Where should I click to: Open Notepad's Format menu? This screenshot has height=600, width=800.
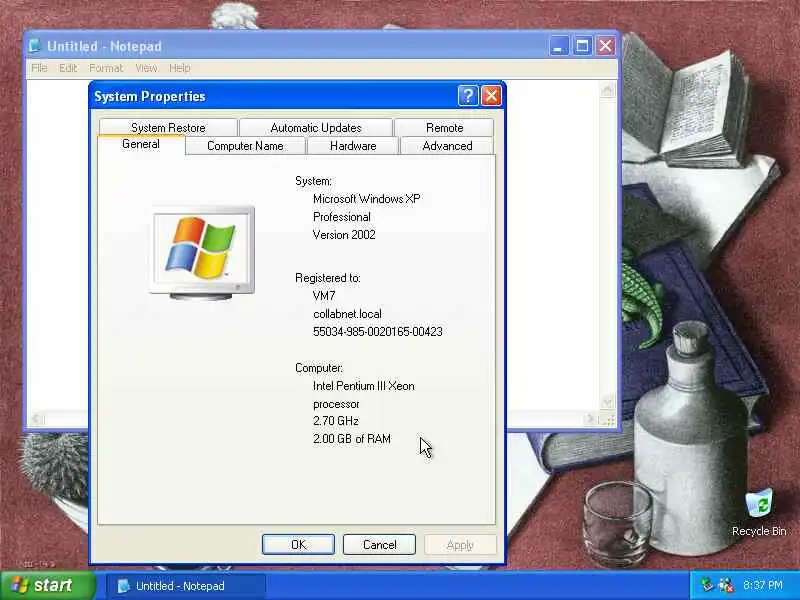(106, 68)
